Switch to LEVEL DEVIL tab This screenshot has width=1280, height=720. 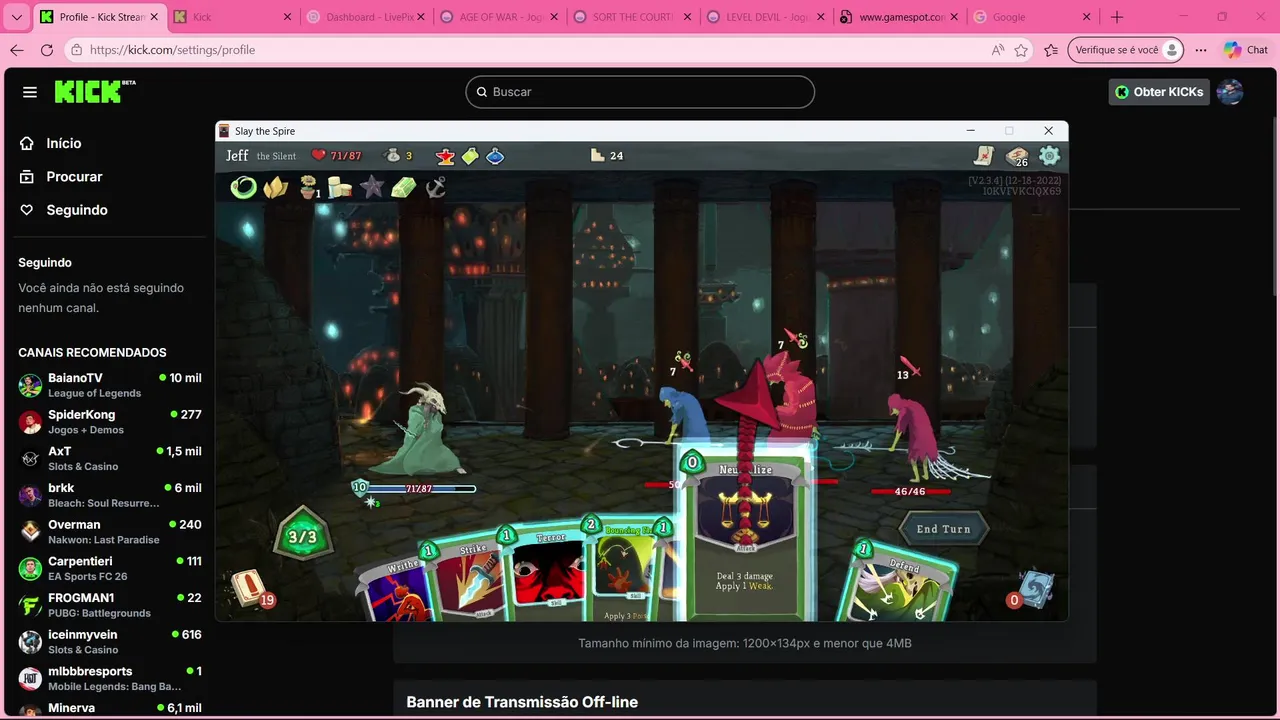[765, 17]
